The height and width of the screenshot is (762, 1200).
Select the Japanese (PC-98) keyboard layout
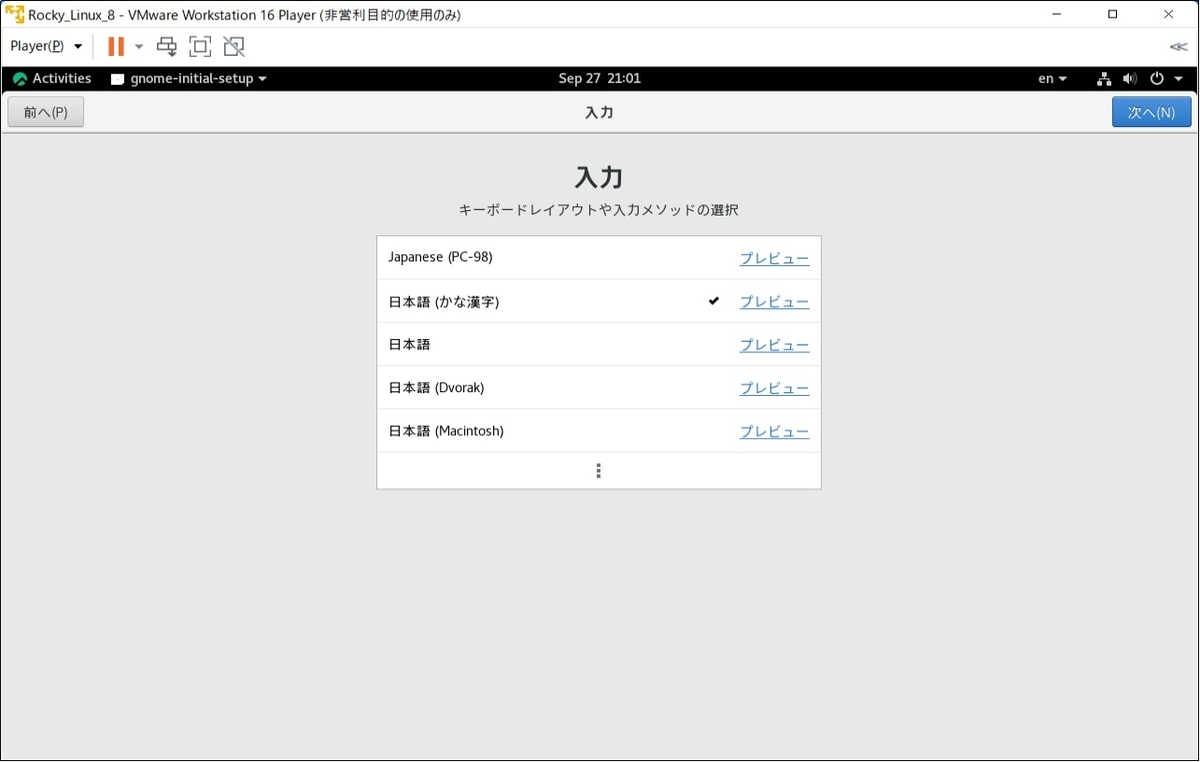440,257
